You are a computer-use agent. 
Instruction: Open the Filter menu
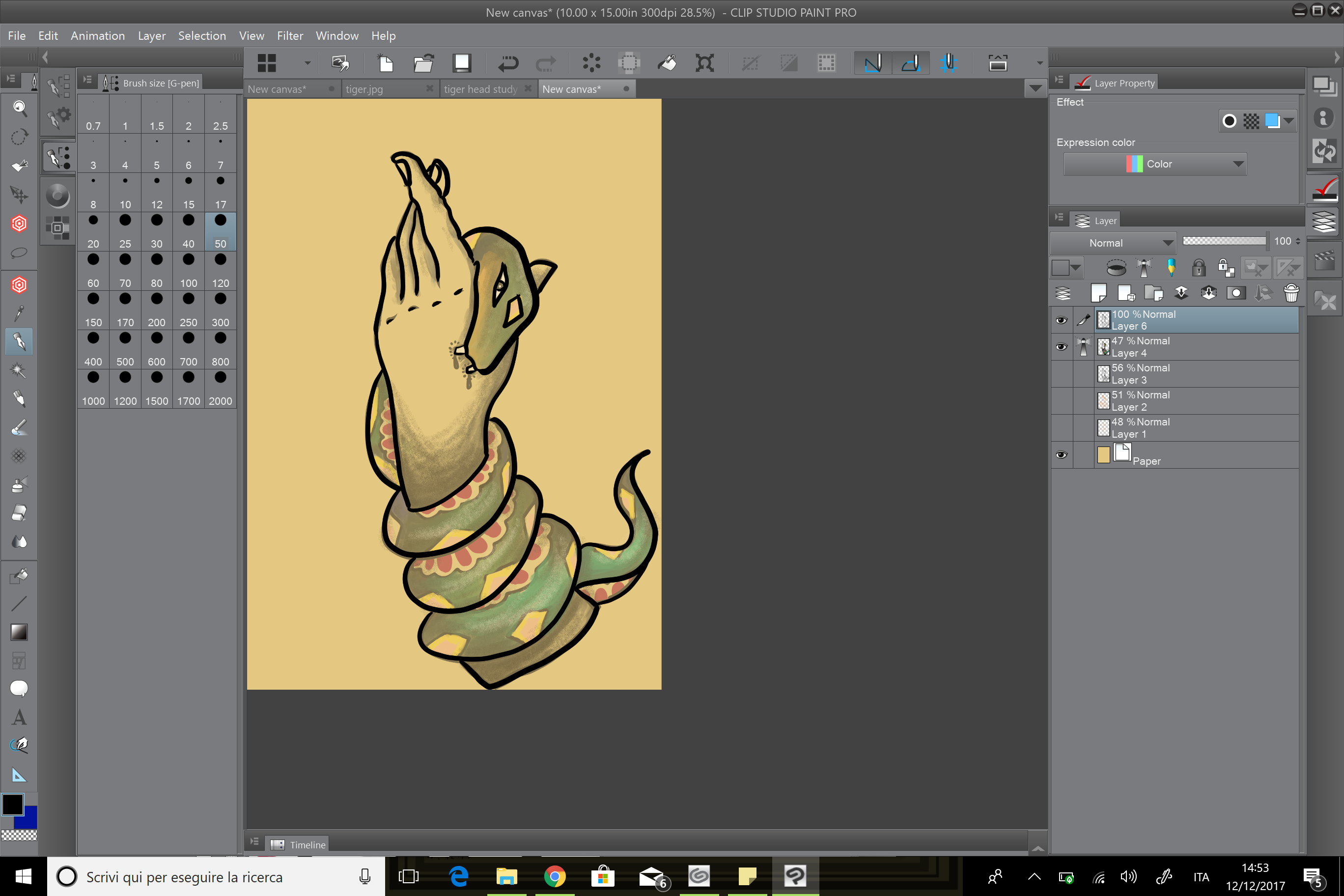coord(290,35)
